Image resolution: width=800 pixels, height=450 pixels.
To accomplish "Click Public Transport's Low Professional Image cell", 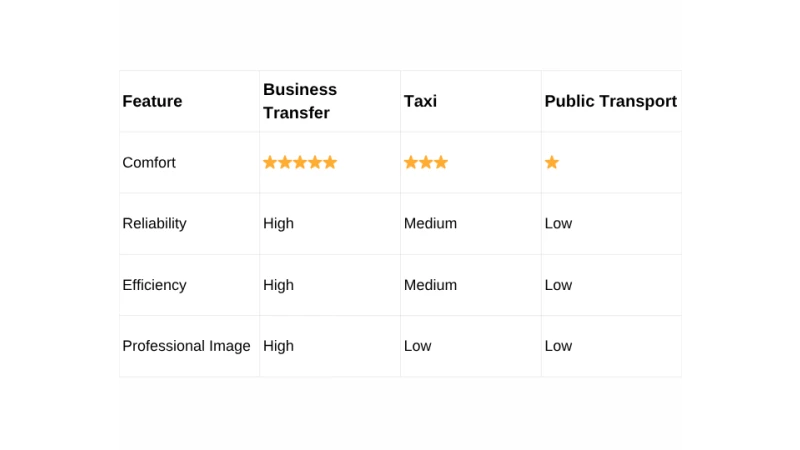I will [558, 346].
